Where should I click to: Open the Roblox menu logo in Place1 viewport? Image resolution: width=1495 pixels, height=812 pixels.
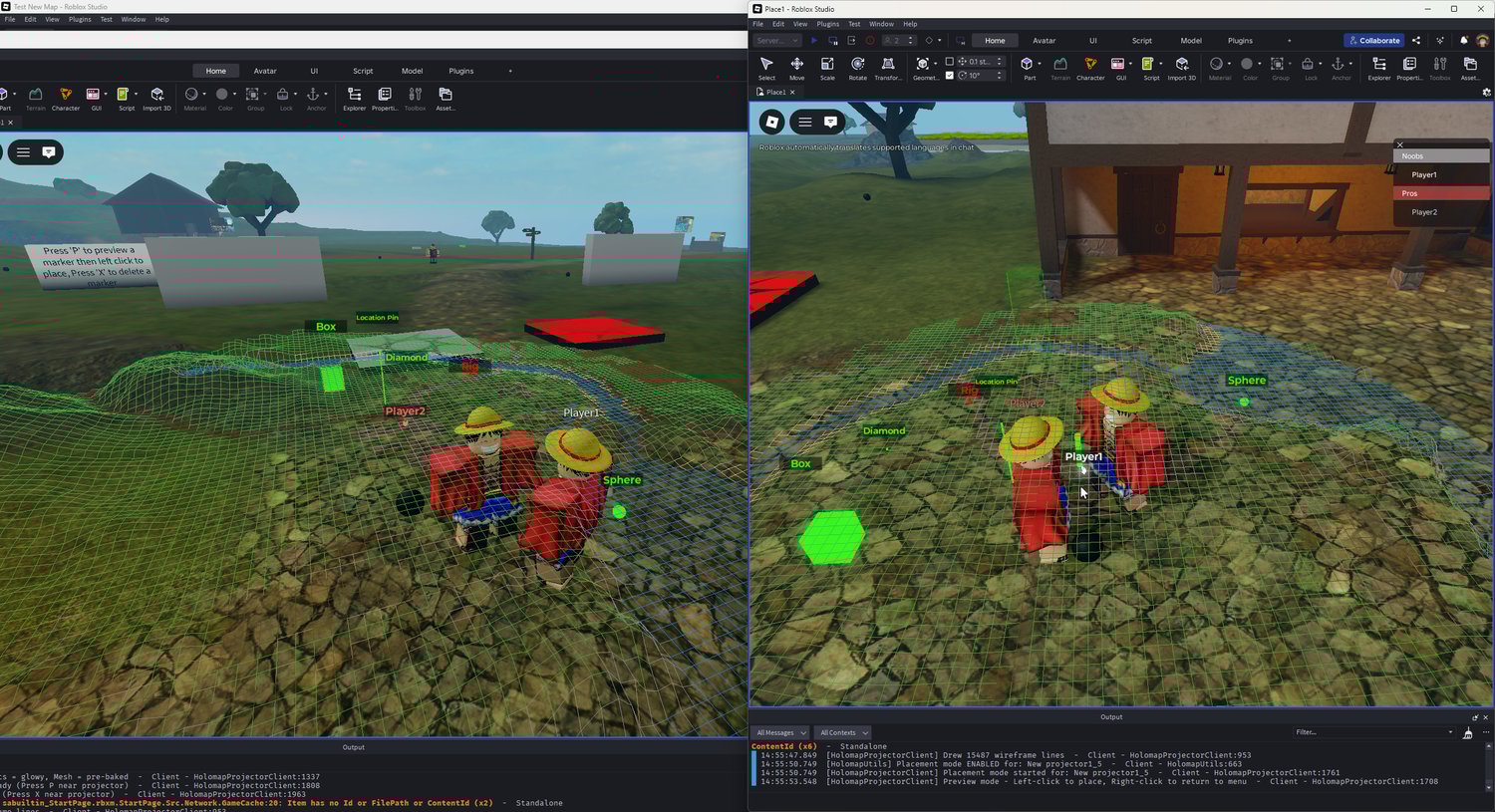[x=772, y=122]
